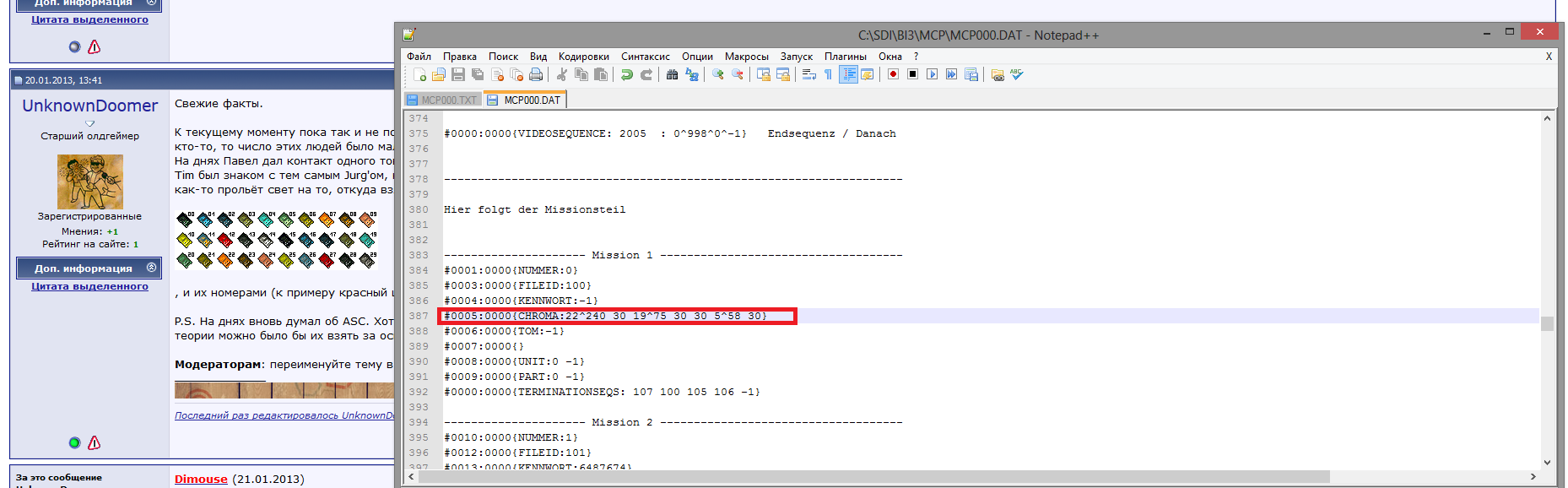Click the user-defined language icon
The width and height of the screenshot is (1568, 488).
pyautogui.click(x=868, y=74)
